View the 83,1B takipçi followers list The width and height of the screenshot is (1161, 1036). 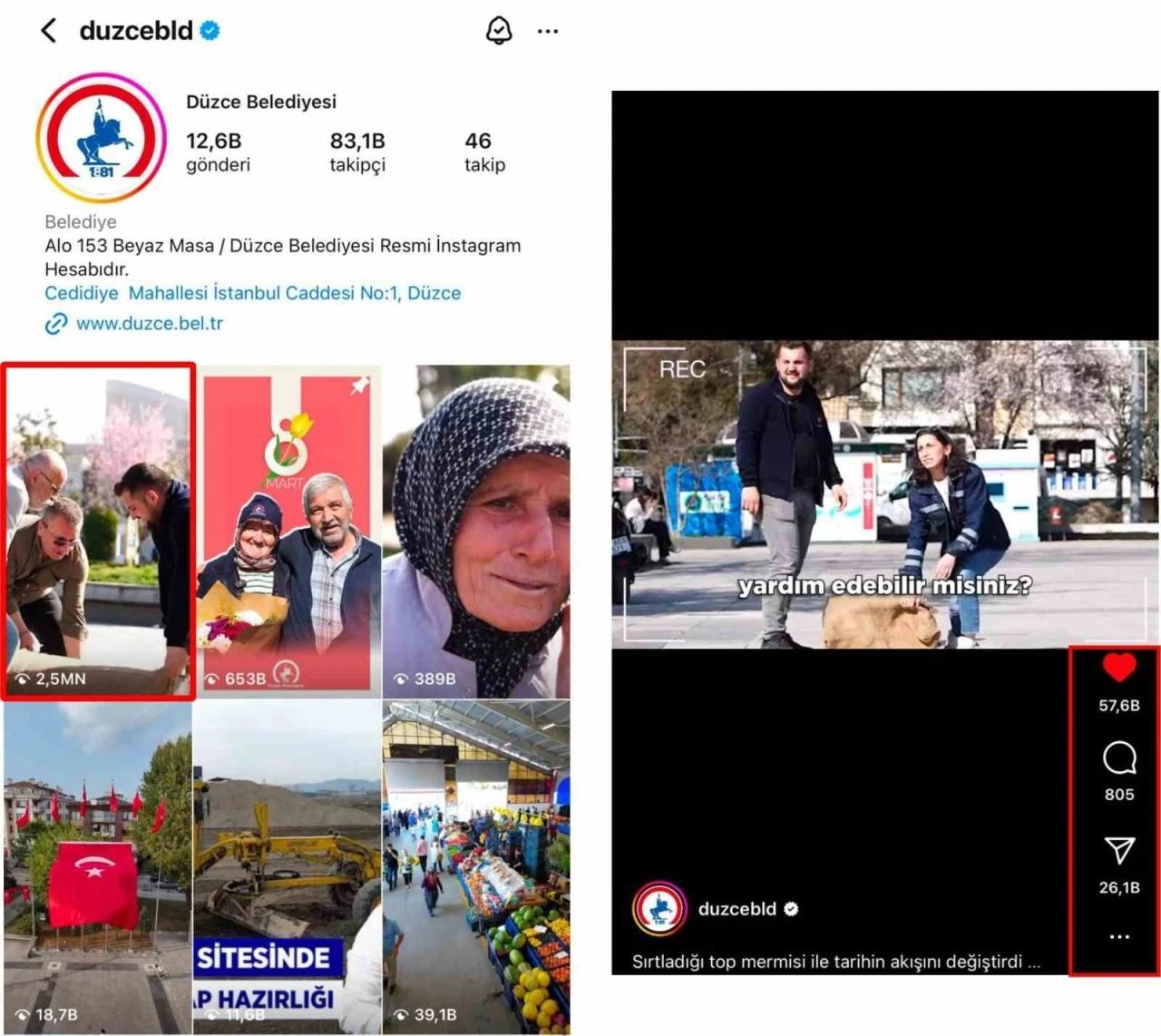coord(357,151)
